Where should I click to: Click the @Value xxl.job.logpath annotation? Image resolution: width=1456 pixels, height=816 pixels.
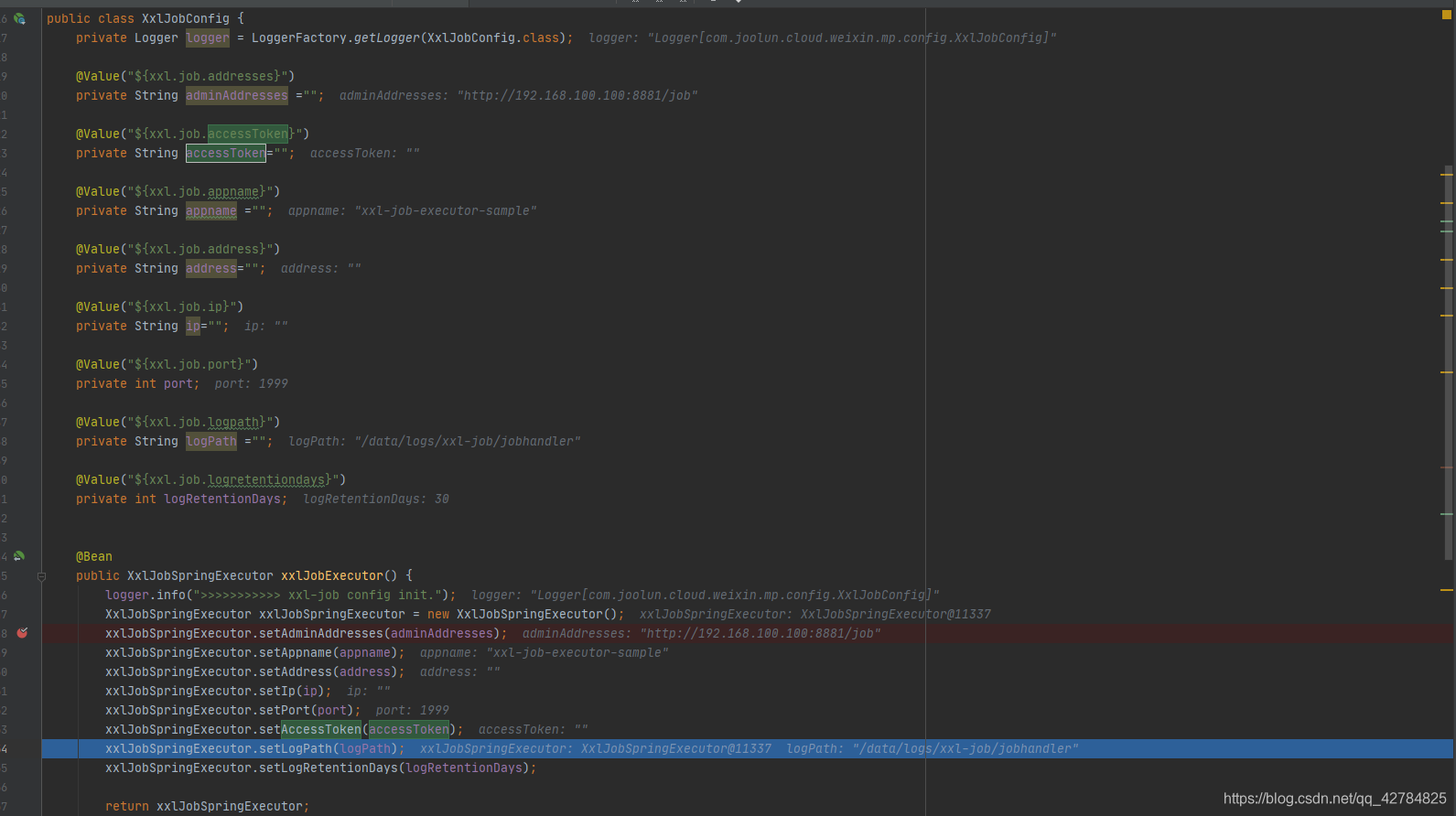coord(178,422)
